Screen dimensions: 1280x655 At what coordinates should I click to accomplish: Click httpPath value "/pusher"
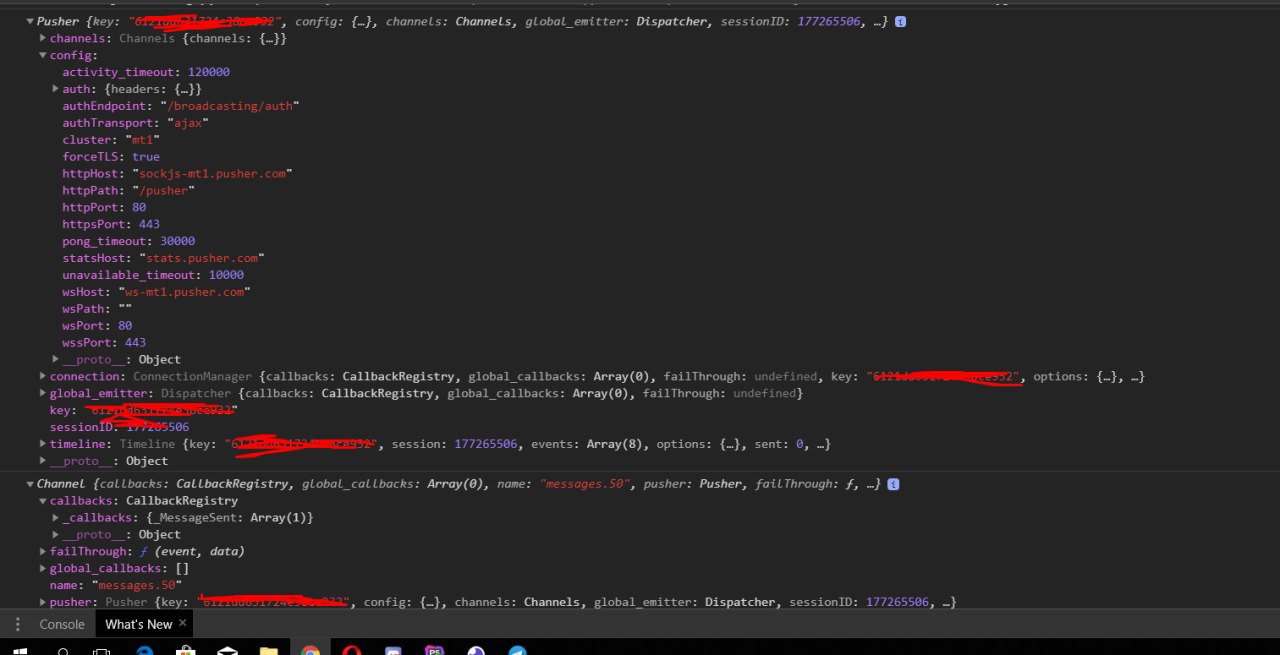tap(163, 190)
